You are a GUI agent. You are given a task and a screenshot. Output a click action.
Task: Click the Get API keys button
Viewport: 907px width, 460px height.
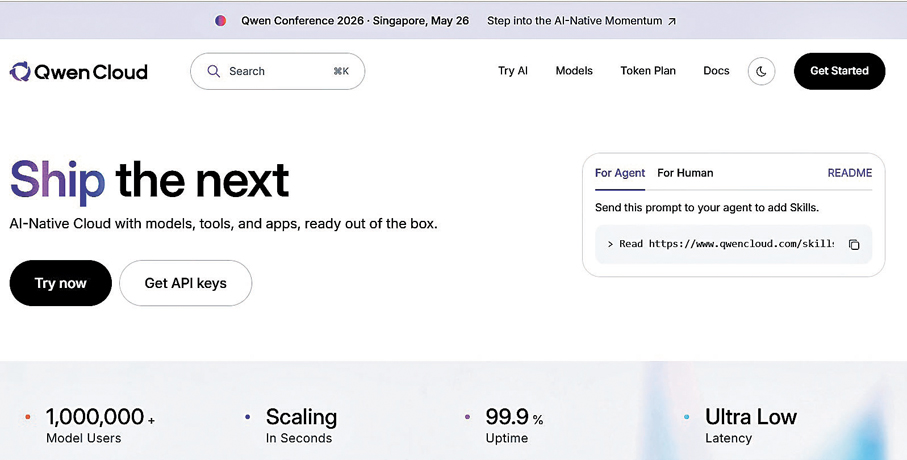pos(186,283)
